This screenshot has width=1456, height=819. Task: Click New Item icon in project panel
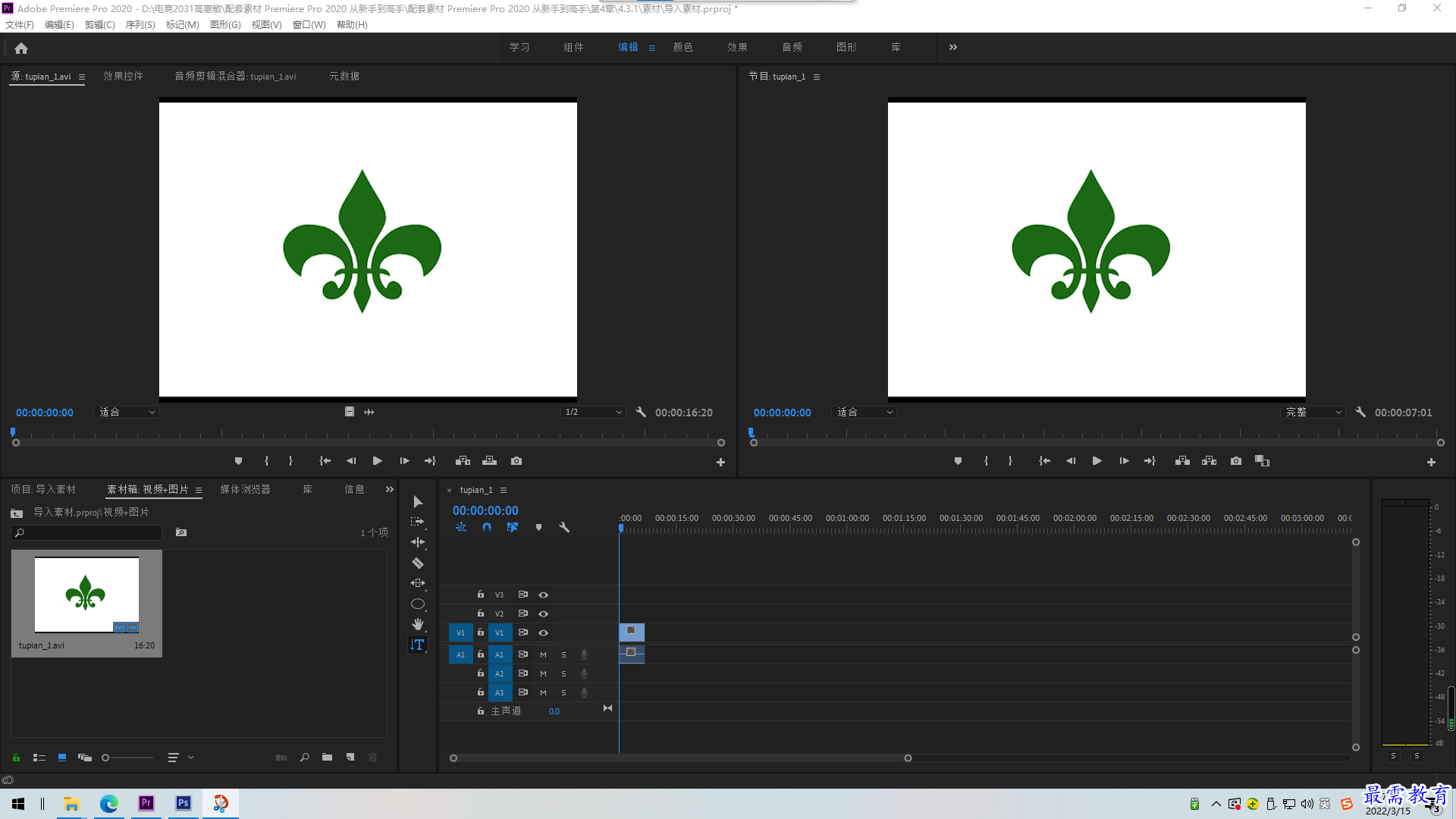(x=350, y=757)
